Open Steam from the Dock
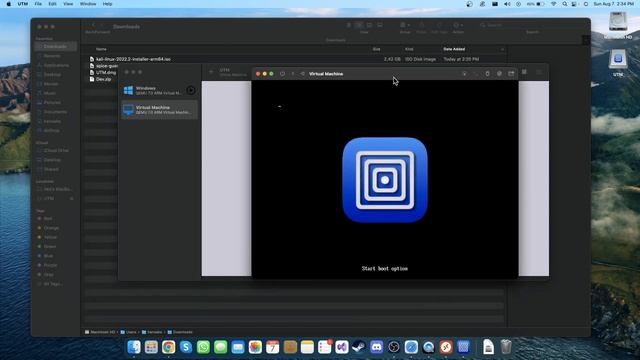Image resolution: width=640 pixels, height=360 pixels. [359, 347]
